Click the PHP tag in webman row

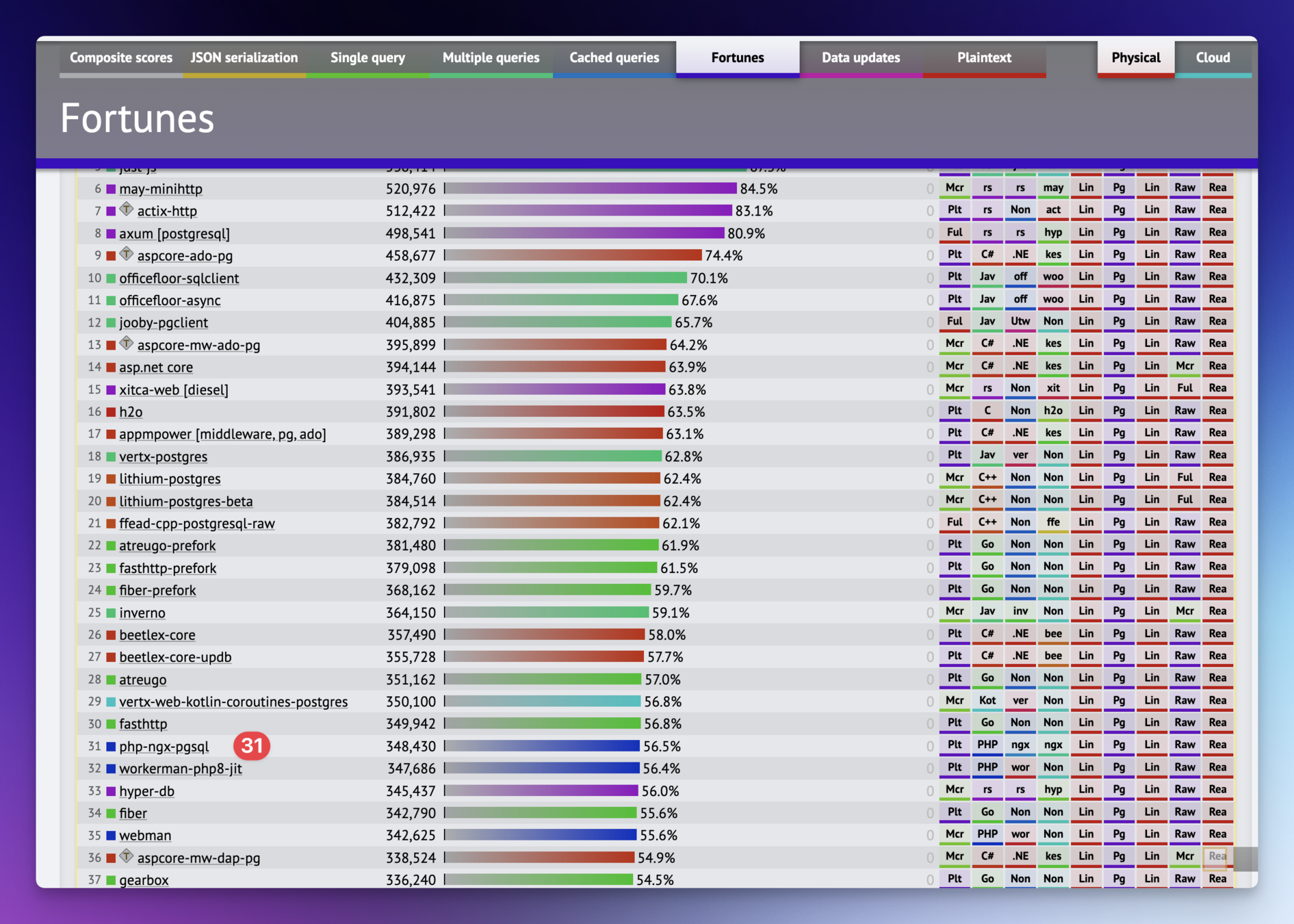987,834
